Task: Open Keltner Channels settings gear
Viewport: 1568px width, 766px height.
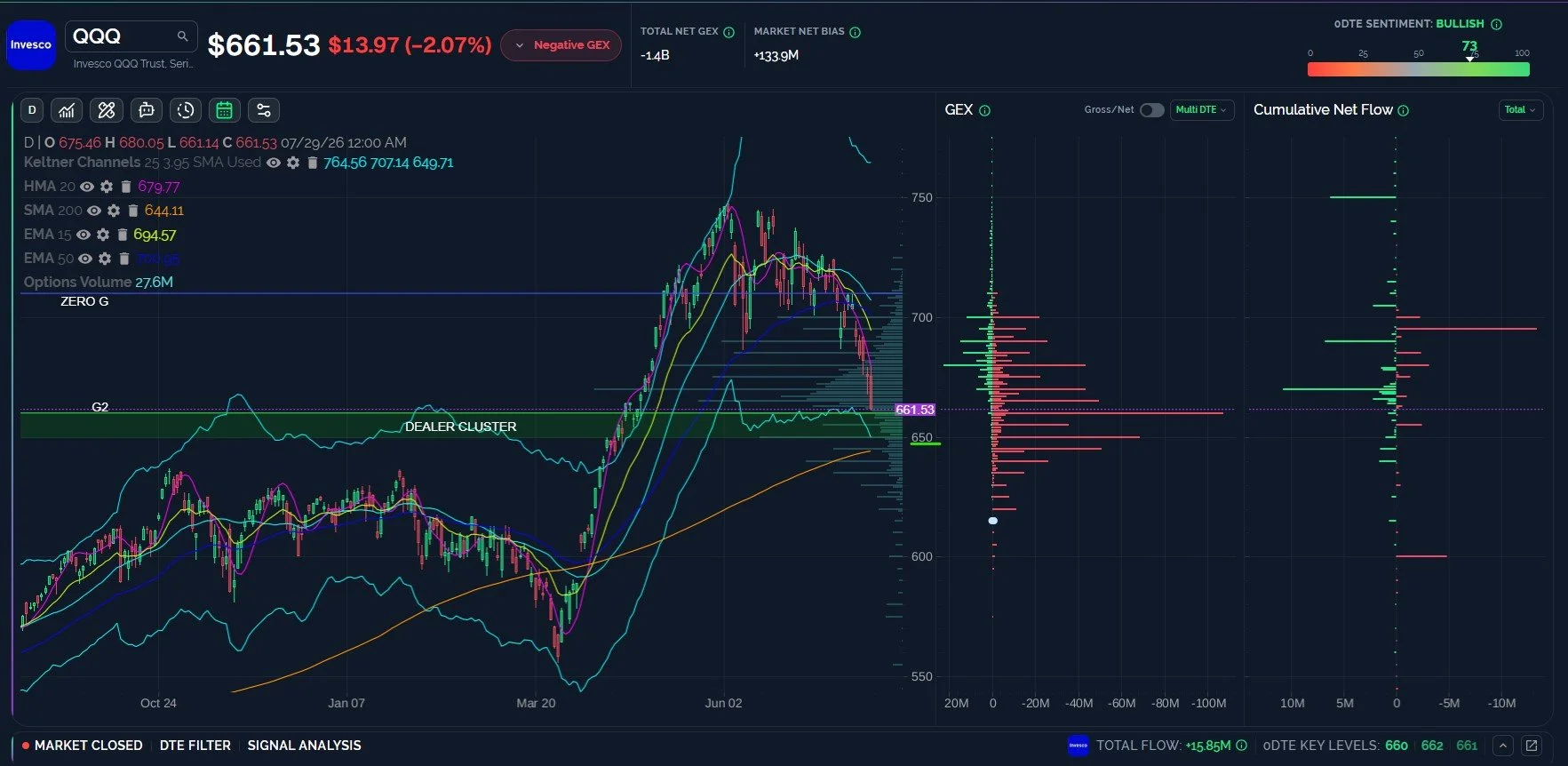Action: click(x=293, y=163)
